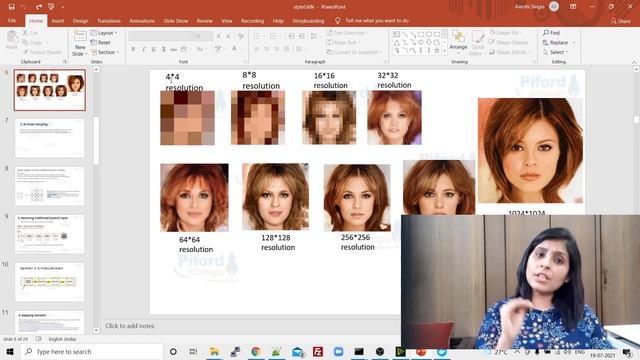Open the Customize Quick Access Toolbar arrow
Viewport: 640px width, 360px height.
62,7
